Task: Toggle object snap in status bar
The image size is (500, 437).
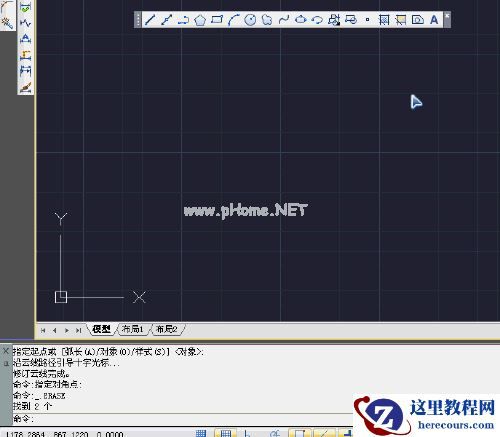Action: (x=299, y=433)
